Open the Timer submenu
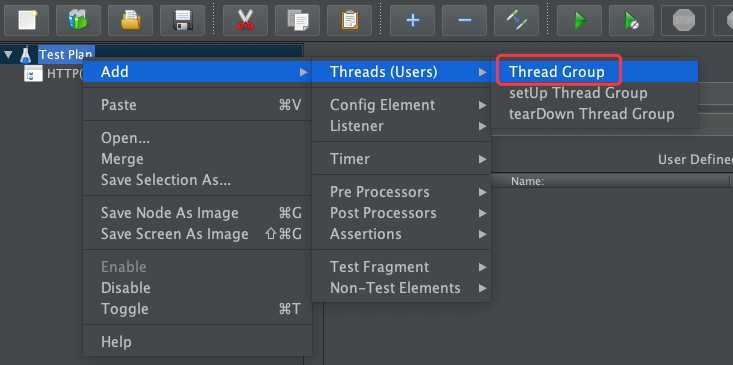The height and width of the screenshot is (365, 733). [401, 159]
